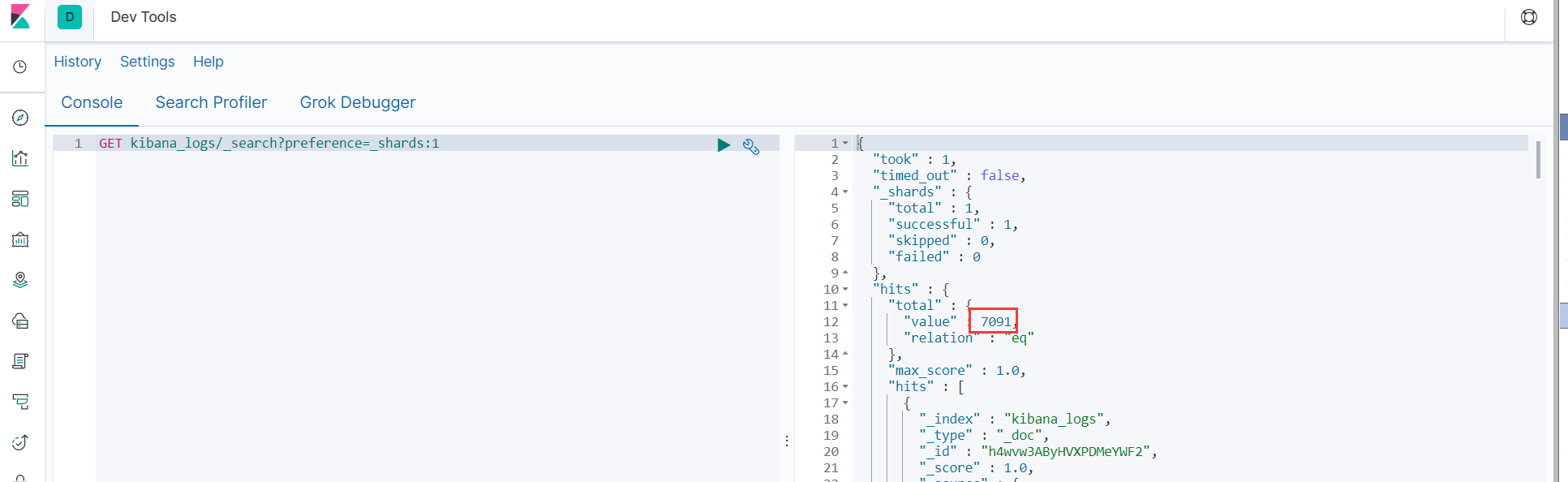This screenshot has height=482, width=1568.
Task: Open the help lifebuoy icon
Action: click(1529, 17)
